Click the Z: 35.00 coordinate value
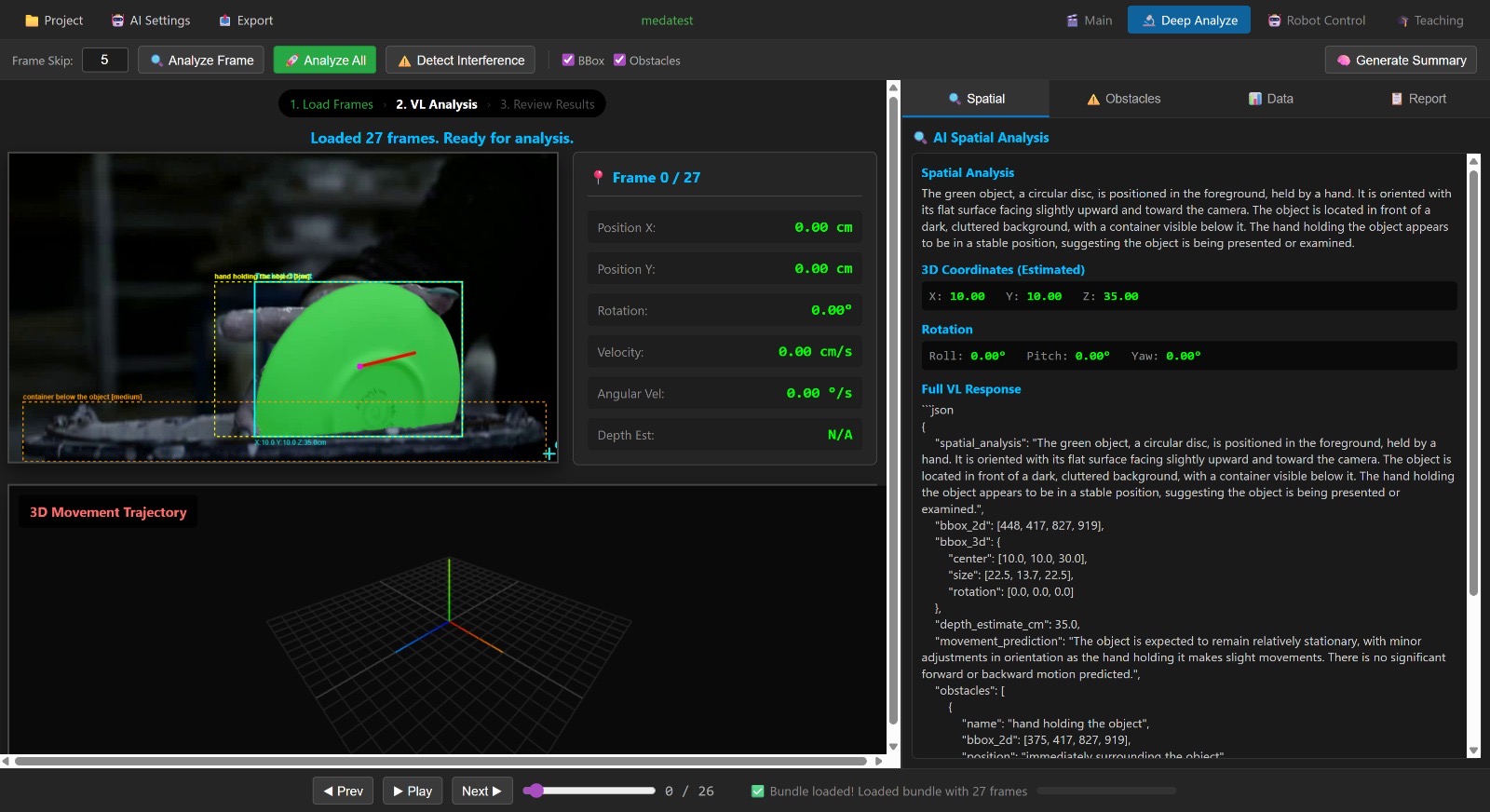This screenshot has width=1490, height=812. (x=1110, y=296)
